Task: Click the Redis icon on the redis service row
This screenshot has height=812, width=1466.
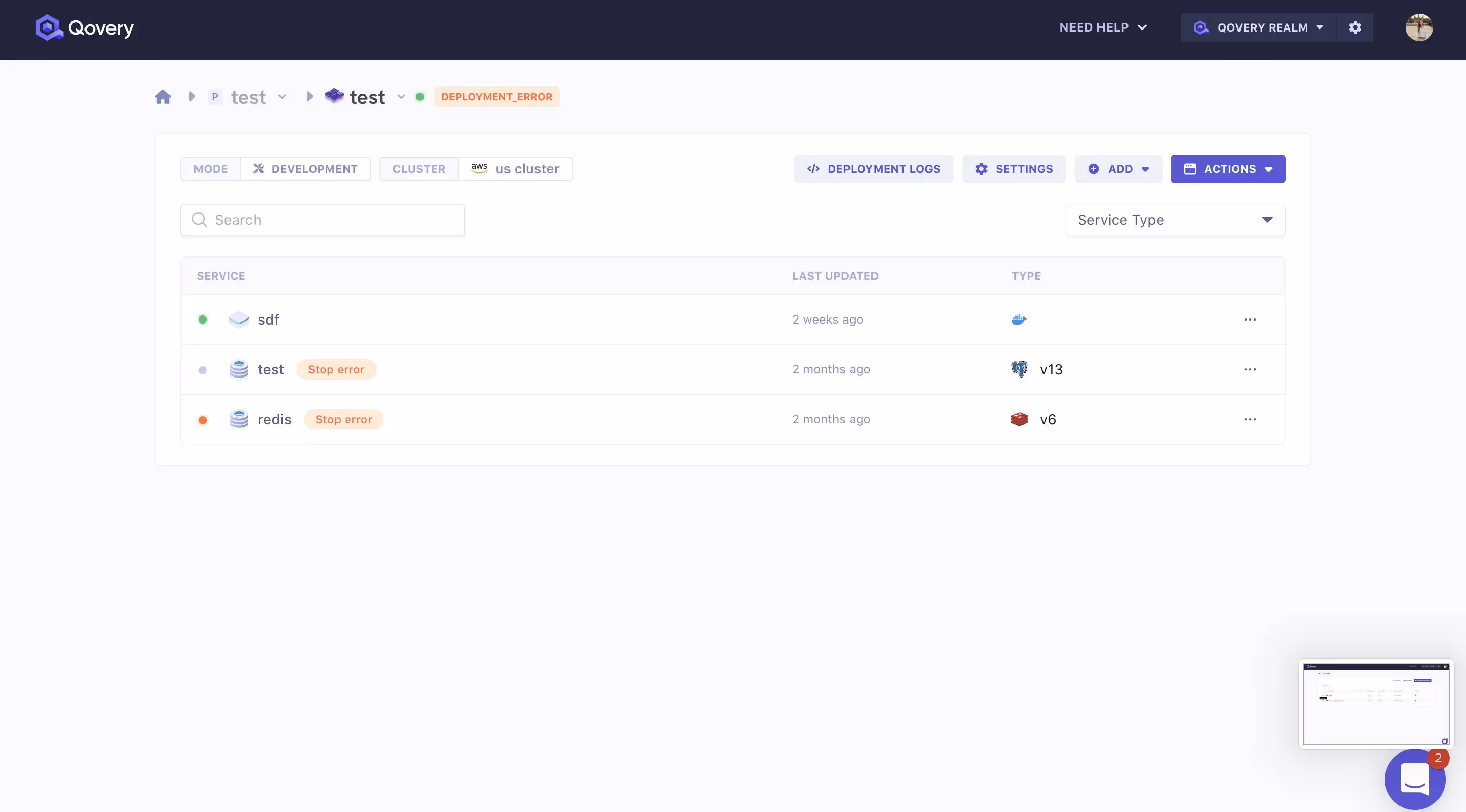Action: click(1019, 419)
